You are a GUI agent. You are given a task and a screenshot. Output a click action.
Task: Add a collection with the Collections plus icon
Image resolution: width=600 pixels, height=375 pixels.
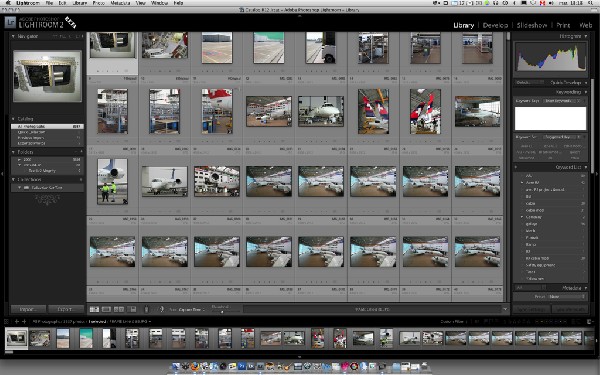point(81,179)
